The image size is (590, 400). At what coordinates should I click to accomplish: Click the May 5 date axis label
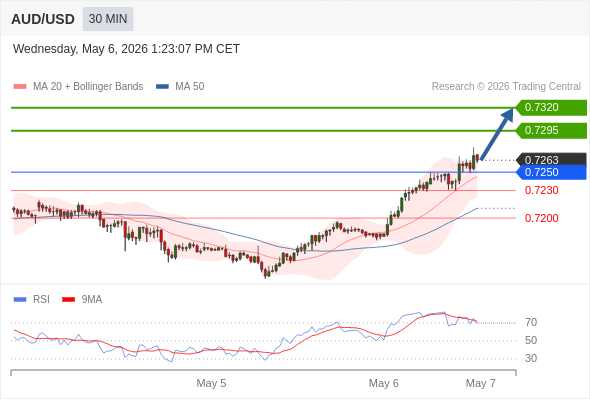click(211, 383)
